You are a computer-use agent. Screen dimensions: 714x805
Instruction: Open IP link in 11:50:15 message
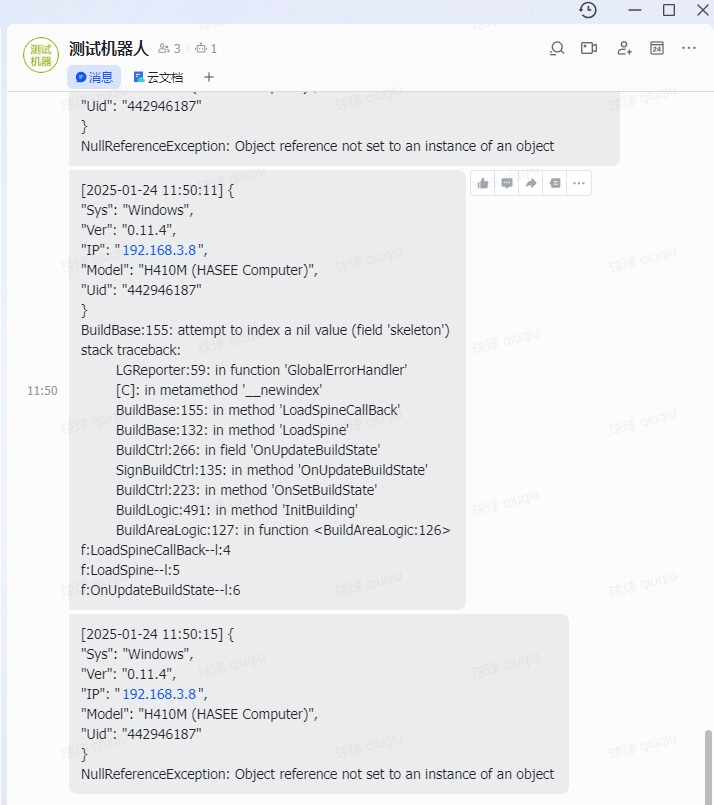(159, 694)
